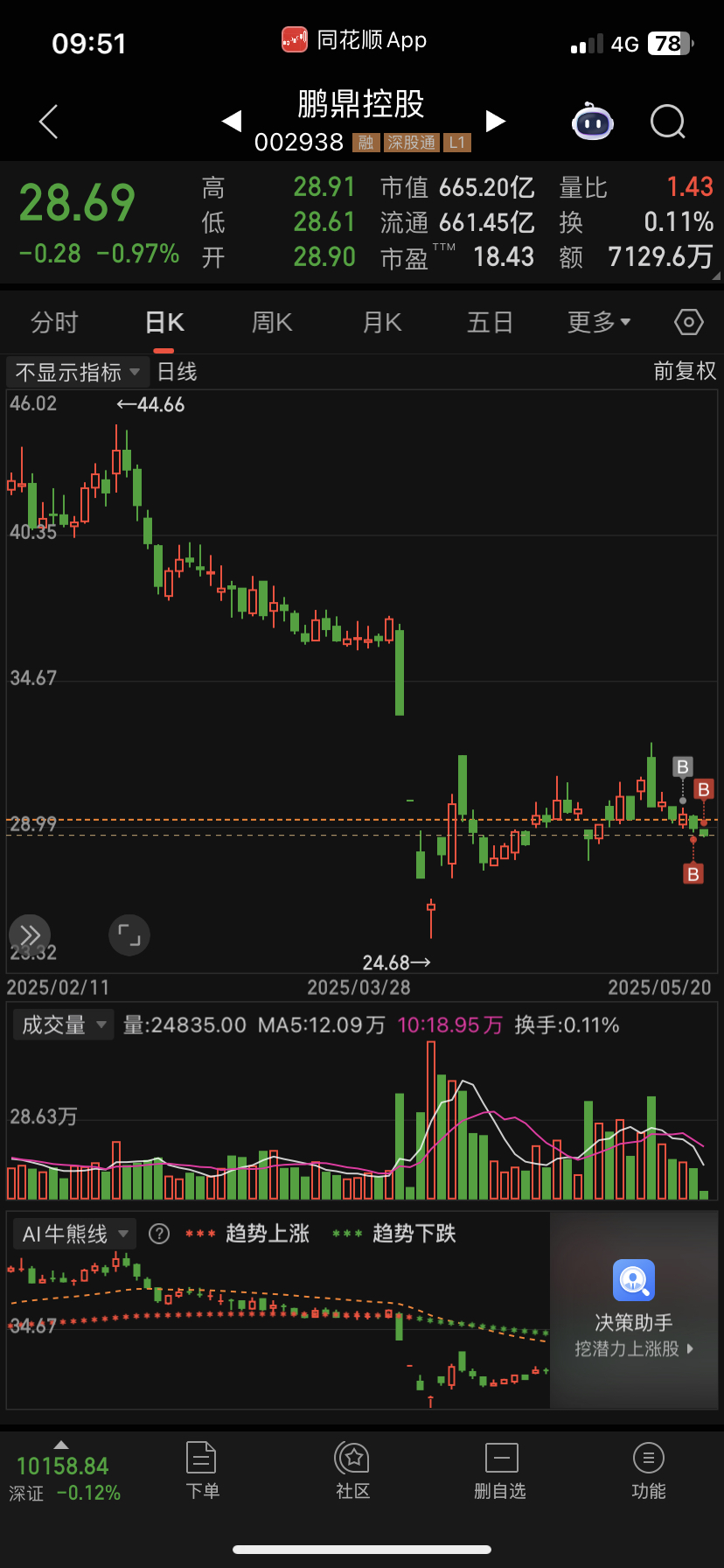Tap the 决策助手 search icon
This screenshot has width=724, height=1568.
click(634, 1281)
